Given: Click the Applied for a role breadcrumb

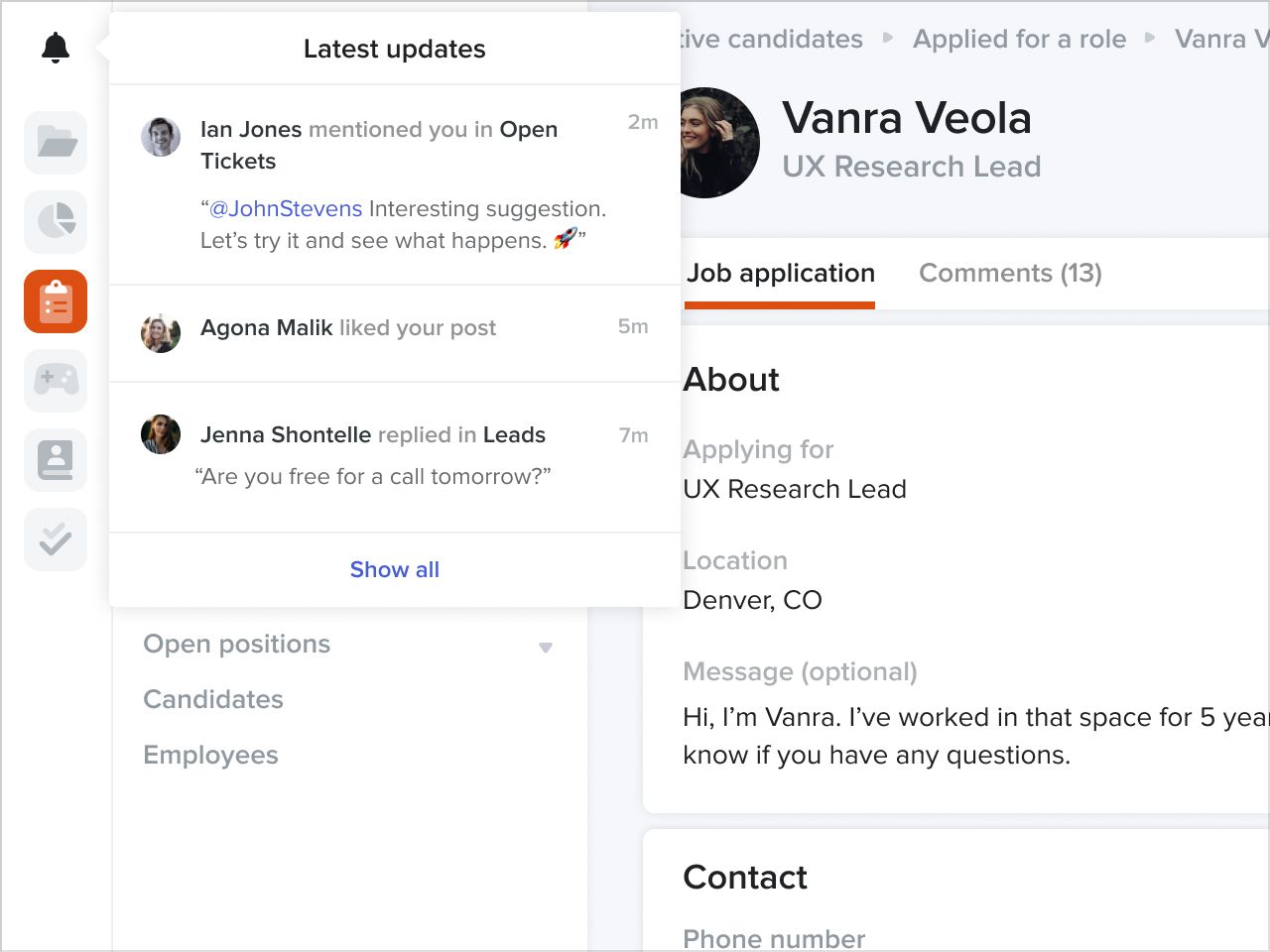Looking at the screenshot, I should coord(1019,39).
